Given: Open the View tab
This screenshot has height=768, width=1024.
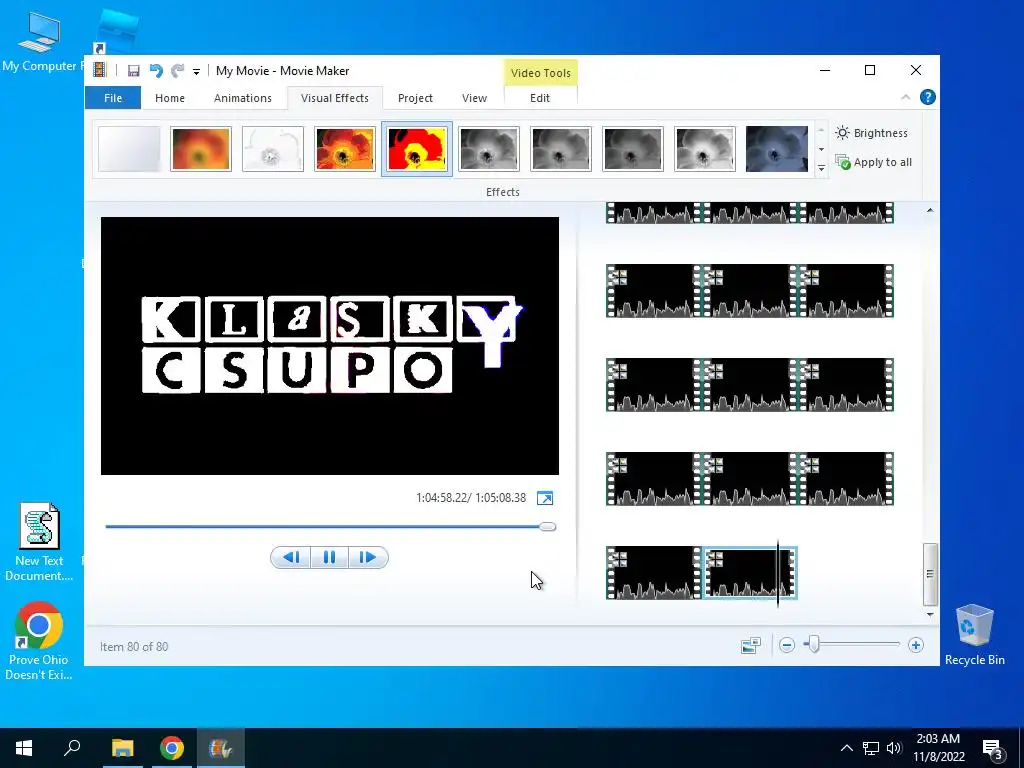Looking at the screenshot, I should coord(474,98).
